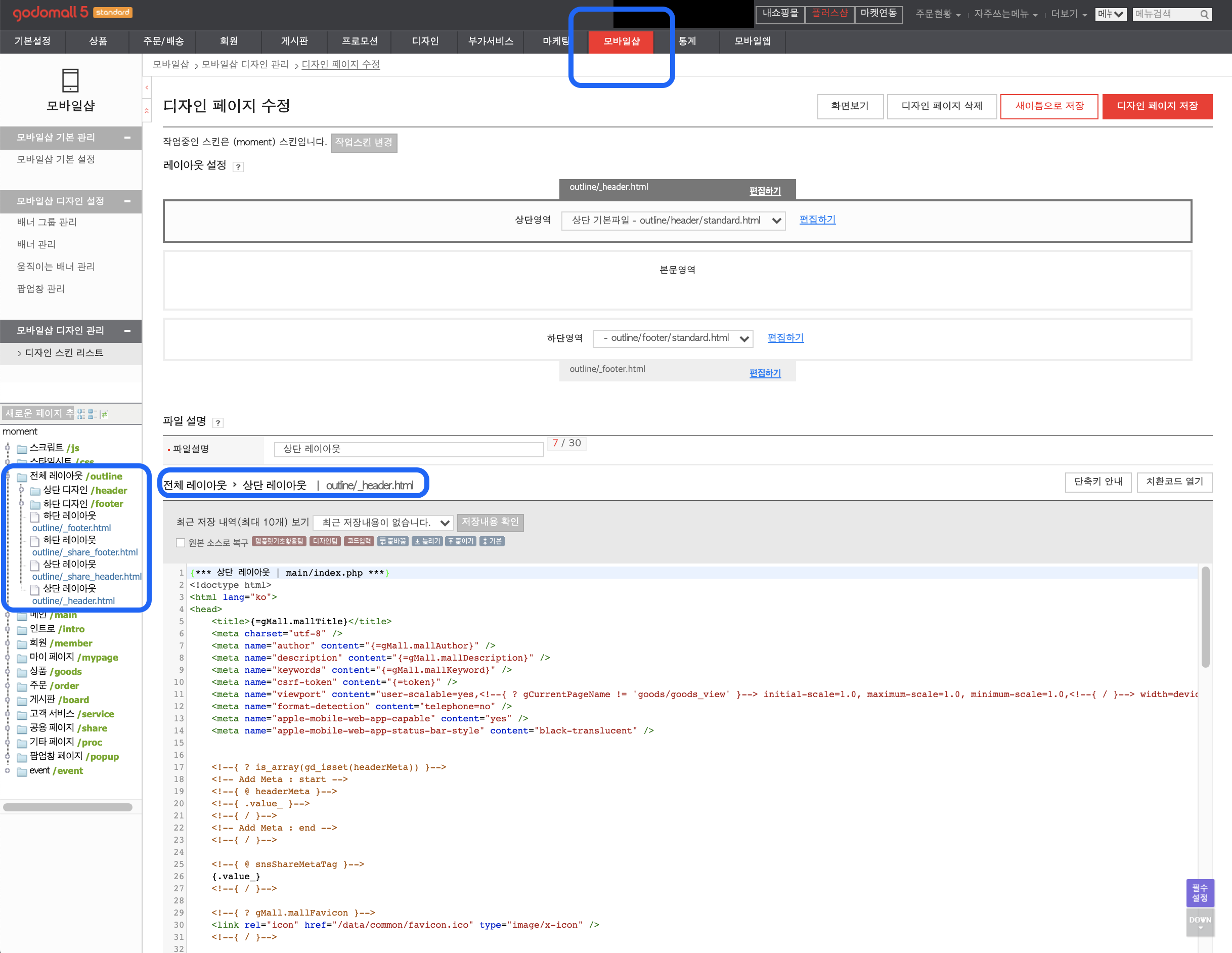Check the 원본 소스로 복구 checkbox

[181, 543]
